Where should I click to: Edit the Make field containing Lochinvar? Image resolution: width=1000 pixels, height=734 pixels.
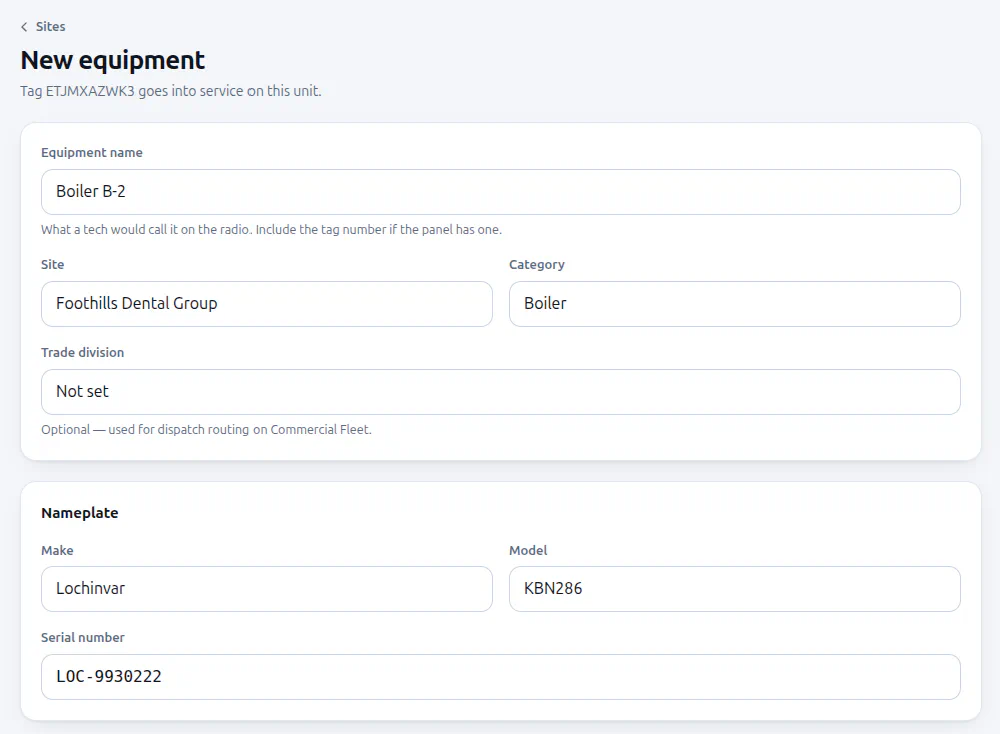click(267, 589)
